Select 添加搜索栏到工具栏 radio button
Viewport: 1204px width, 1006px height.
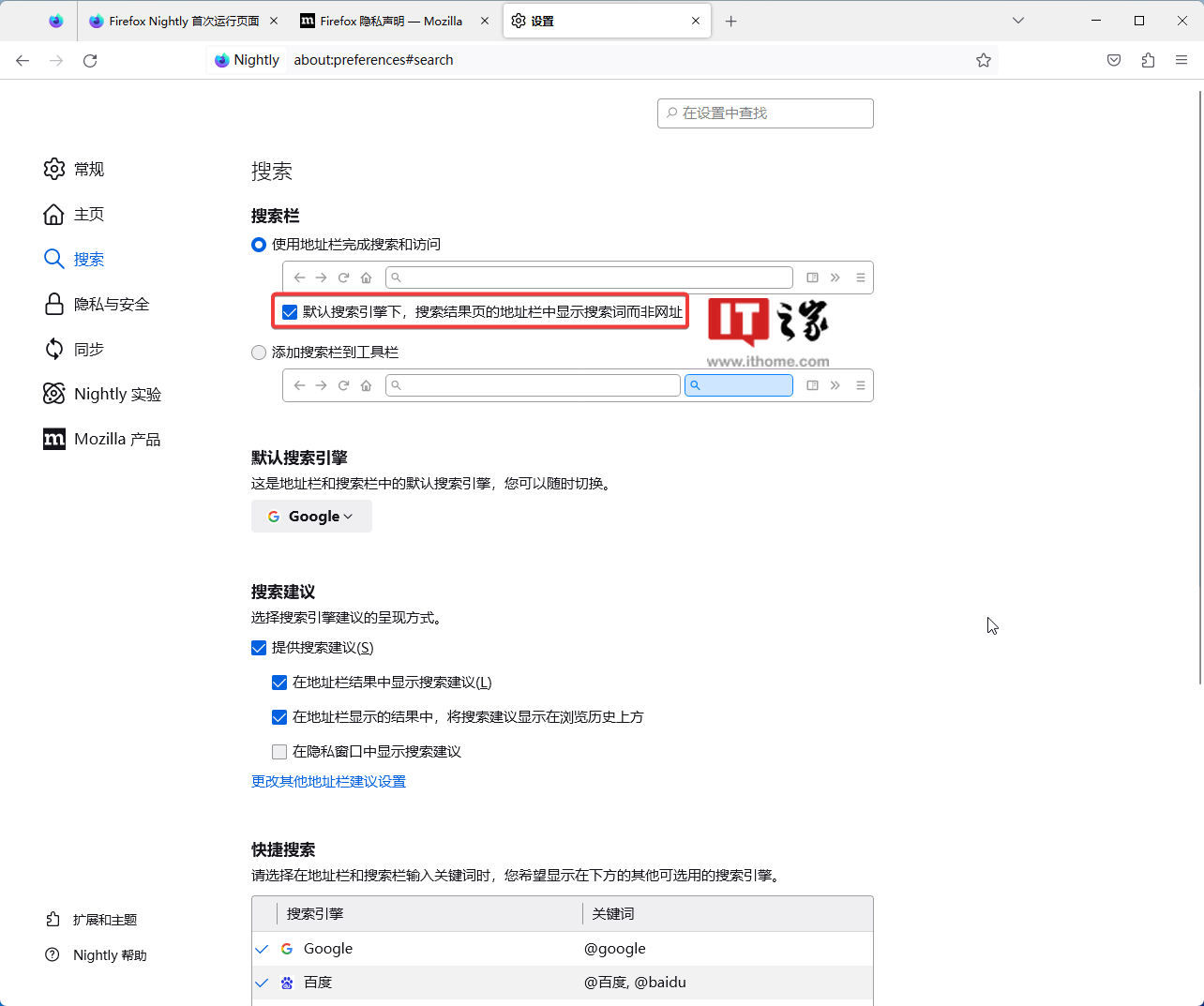[259, 353]
